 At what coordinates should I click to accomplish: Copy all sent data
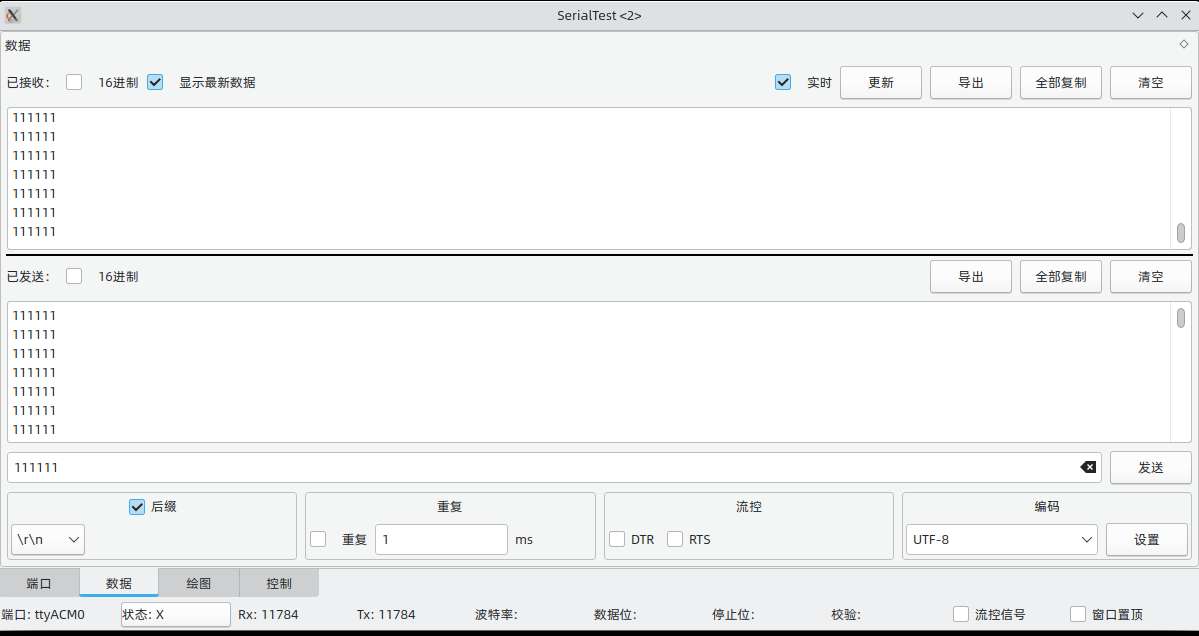[1061, 277]
